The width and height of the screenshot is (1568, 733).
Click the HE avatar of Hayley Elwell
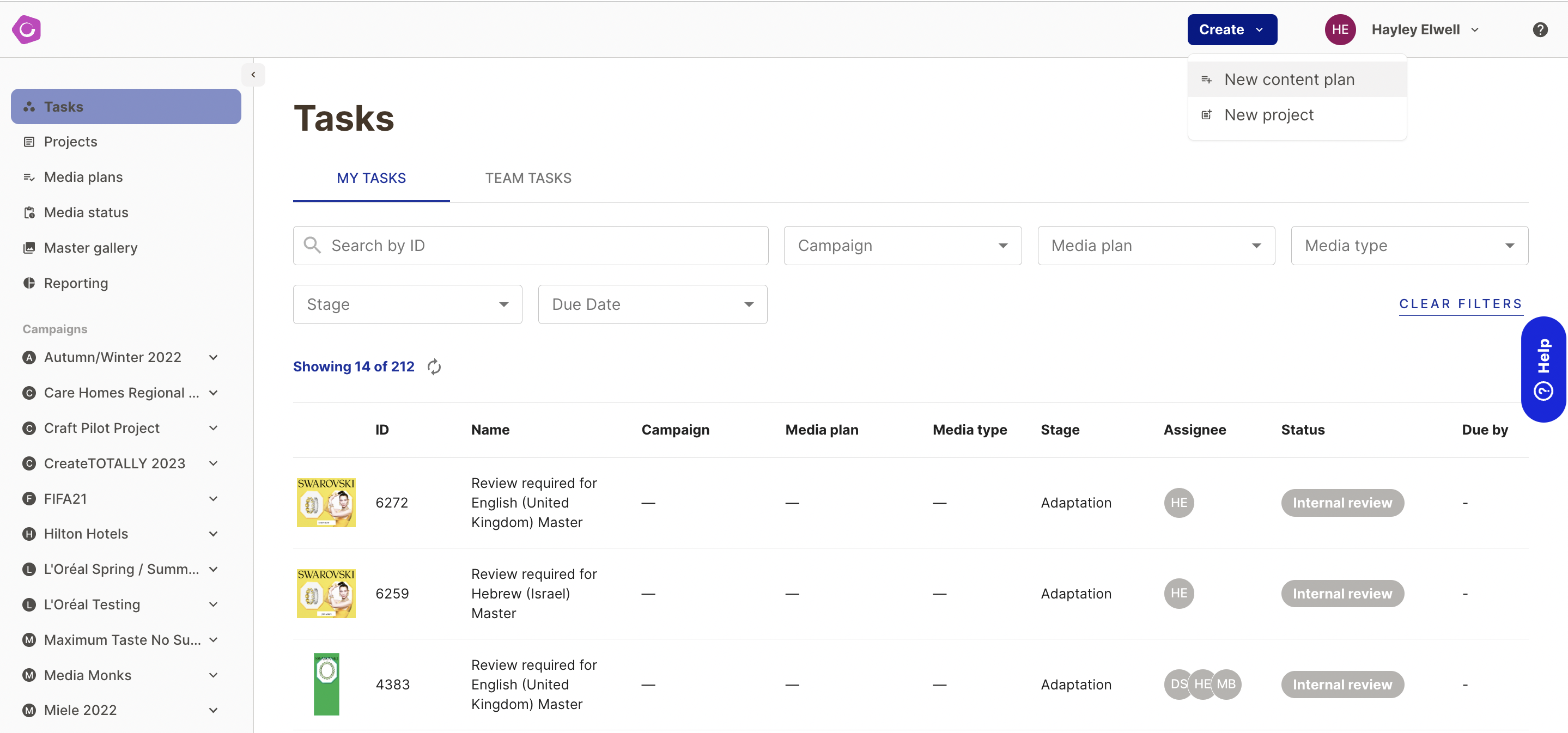tap(1340, 30)
